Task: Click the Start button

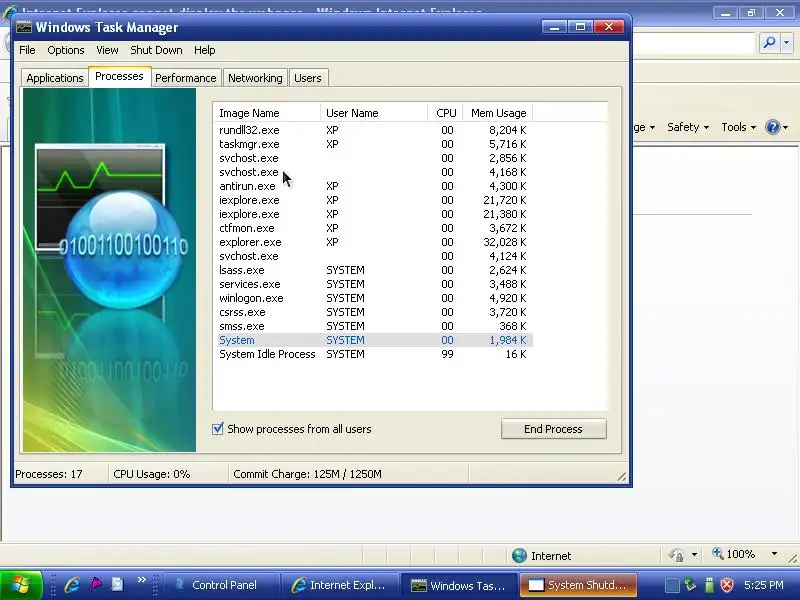Action: tap(21, 585)
